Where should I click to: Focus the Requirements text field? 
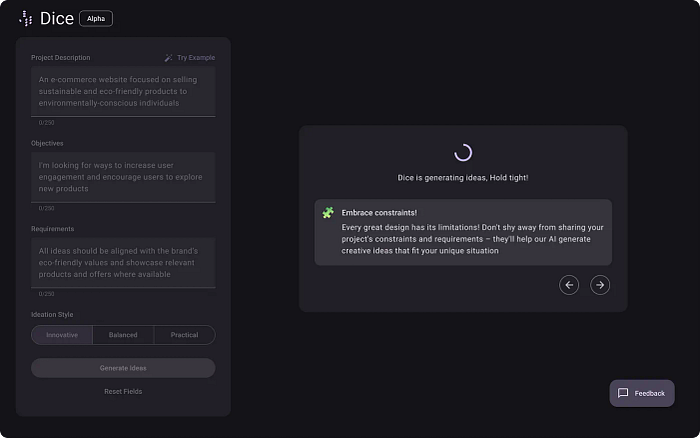coord(123,263)
